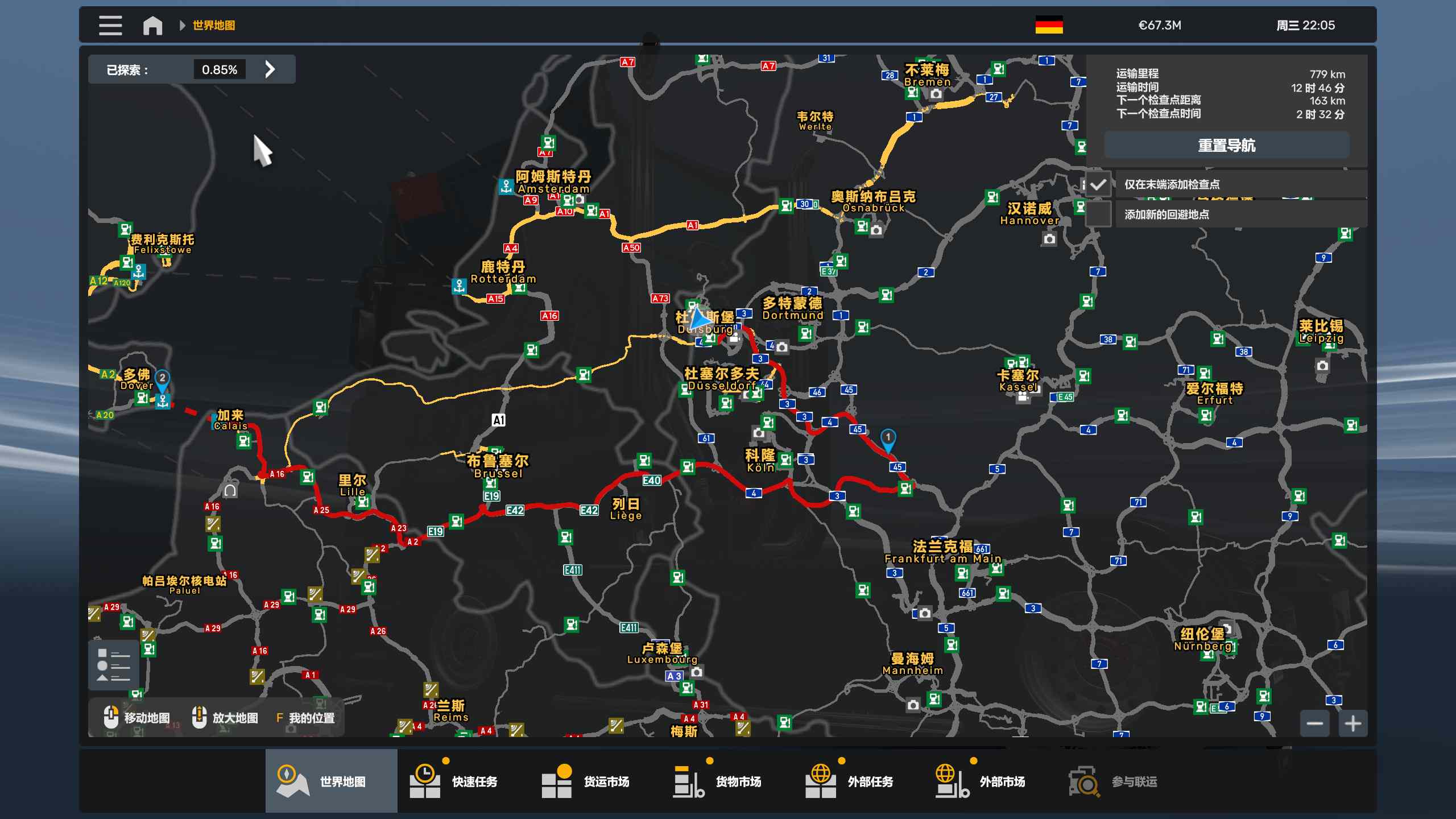Expand the 已探索 exploration panel arrow
Image resolution: width=1456 pixels, height=819 pixels.
(270, 69)
